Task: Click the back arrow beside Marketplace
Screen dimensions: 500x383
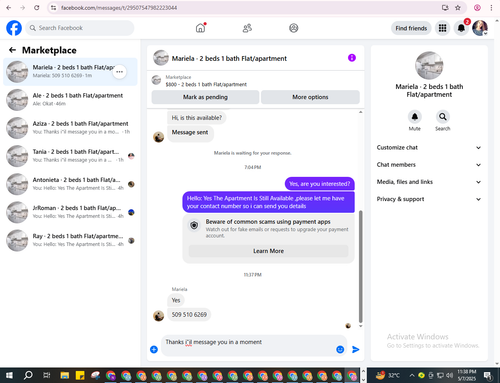Action: [x=12, y=50]
